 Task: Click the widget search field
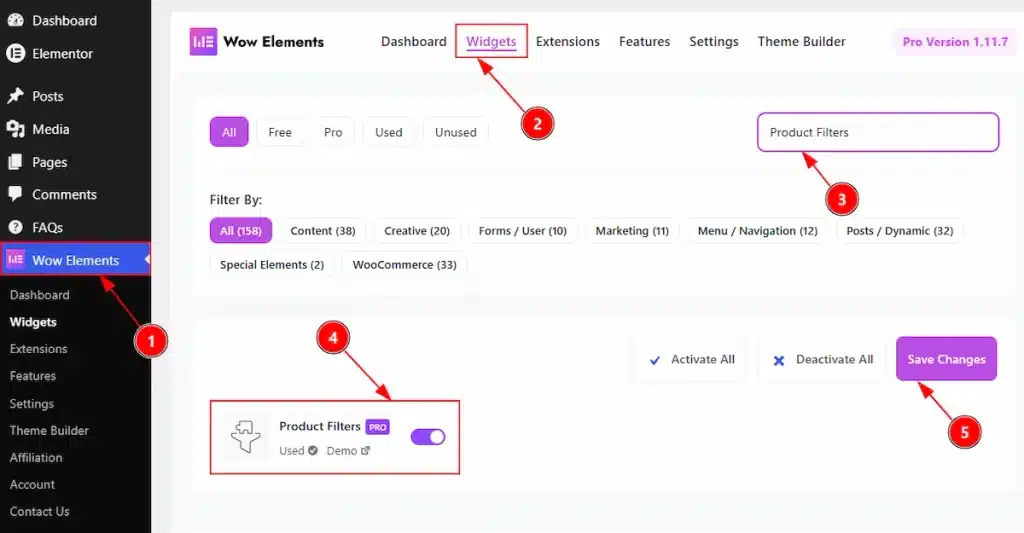pyautogui.click(x=878, y=132)
